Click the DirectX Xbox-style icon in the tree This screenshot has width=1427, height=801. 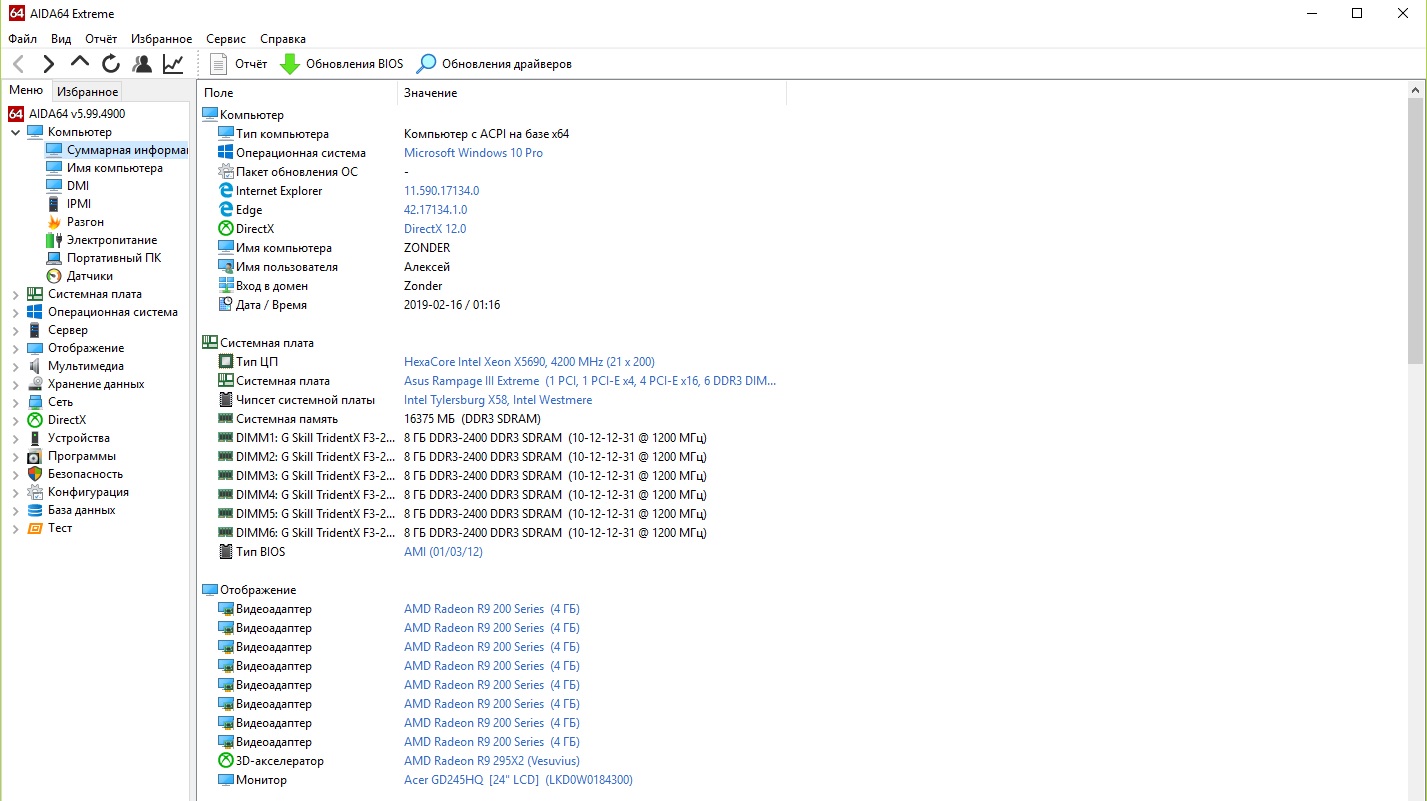pos(35,420)
